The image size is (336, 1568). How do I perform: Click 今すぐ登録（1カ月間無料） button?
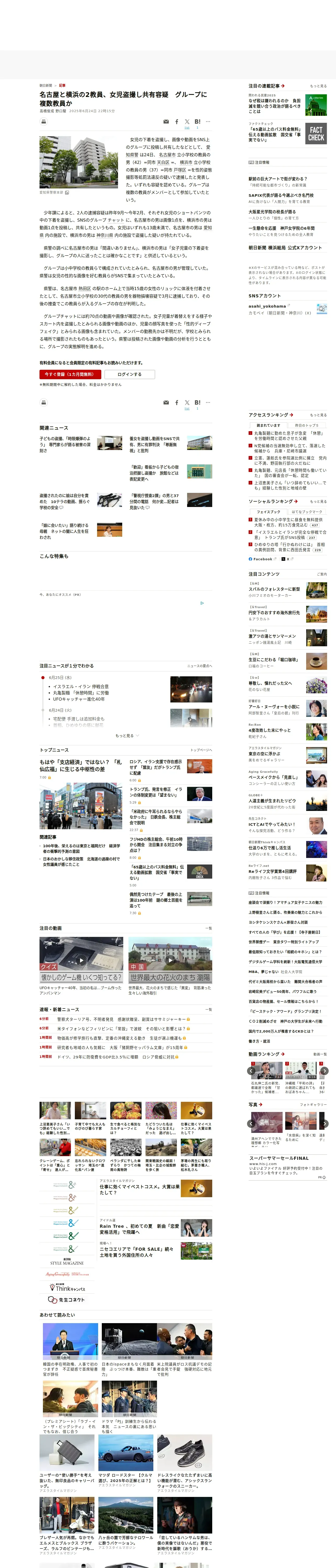[x=70, y=374]
